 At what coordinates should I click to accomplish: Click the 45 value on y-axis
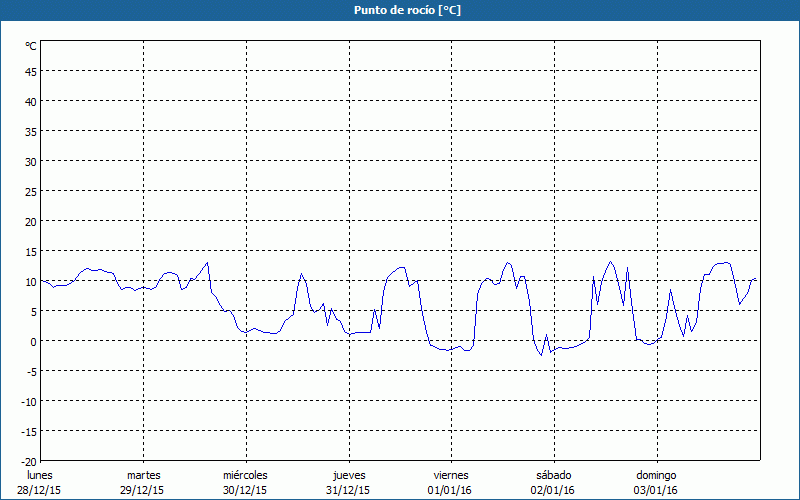tap(31, 72)
